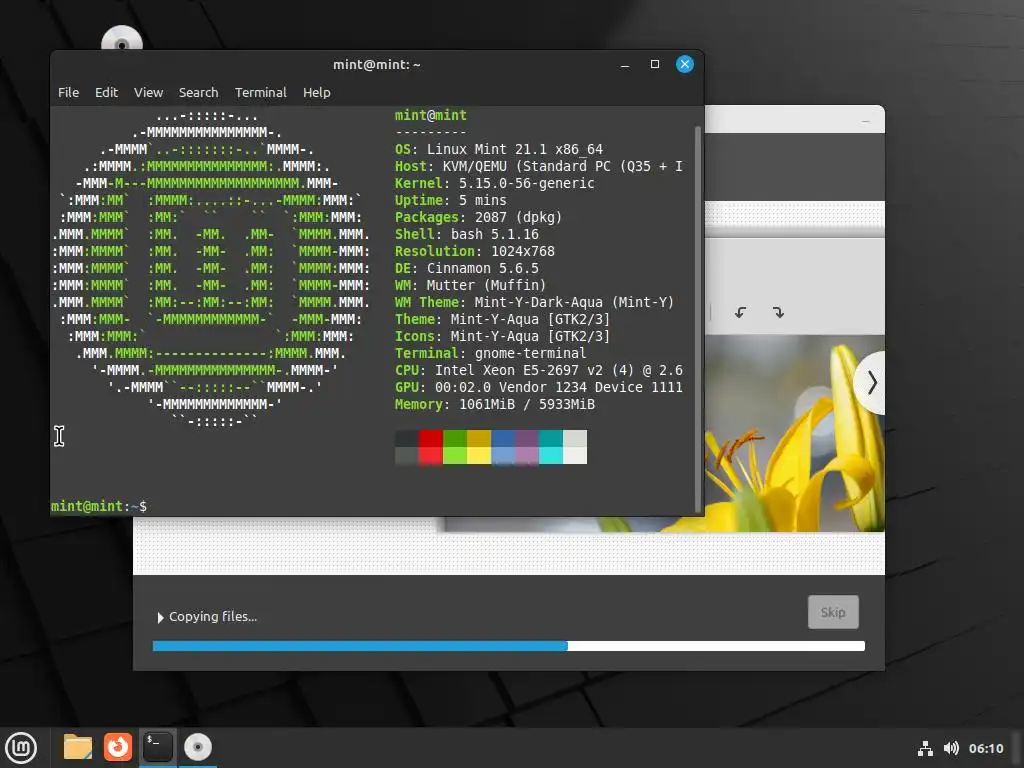Click the 'OS: Linux Mint 21.1' line
1024x768 pixels.
(x=498, y=150)
